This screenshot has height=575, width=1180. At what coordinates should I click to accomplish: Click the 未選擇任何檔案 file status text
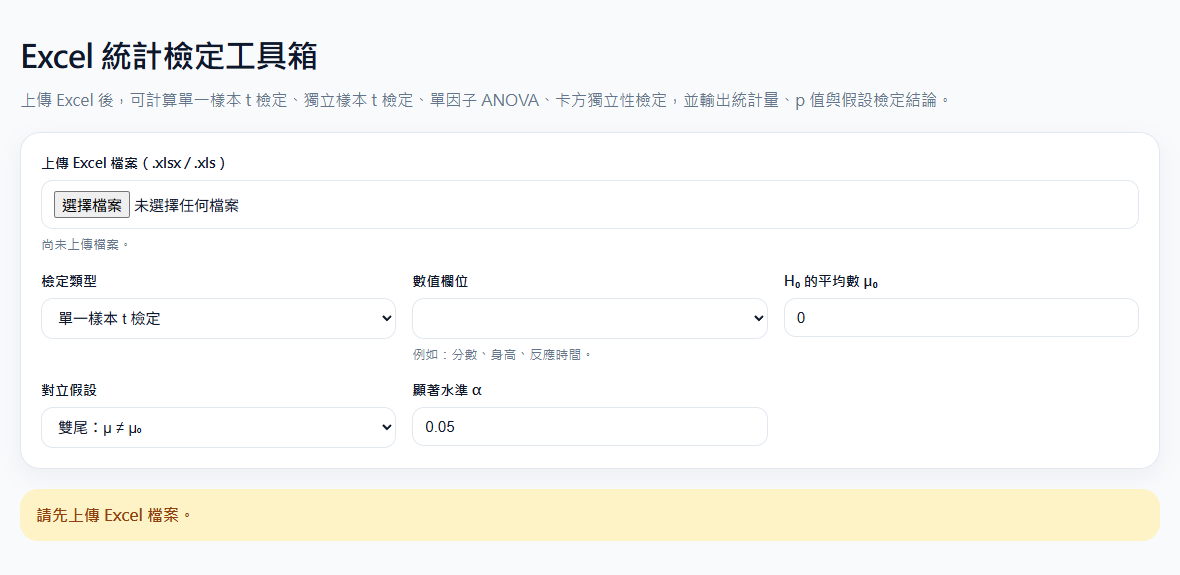tap(187, 205)
